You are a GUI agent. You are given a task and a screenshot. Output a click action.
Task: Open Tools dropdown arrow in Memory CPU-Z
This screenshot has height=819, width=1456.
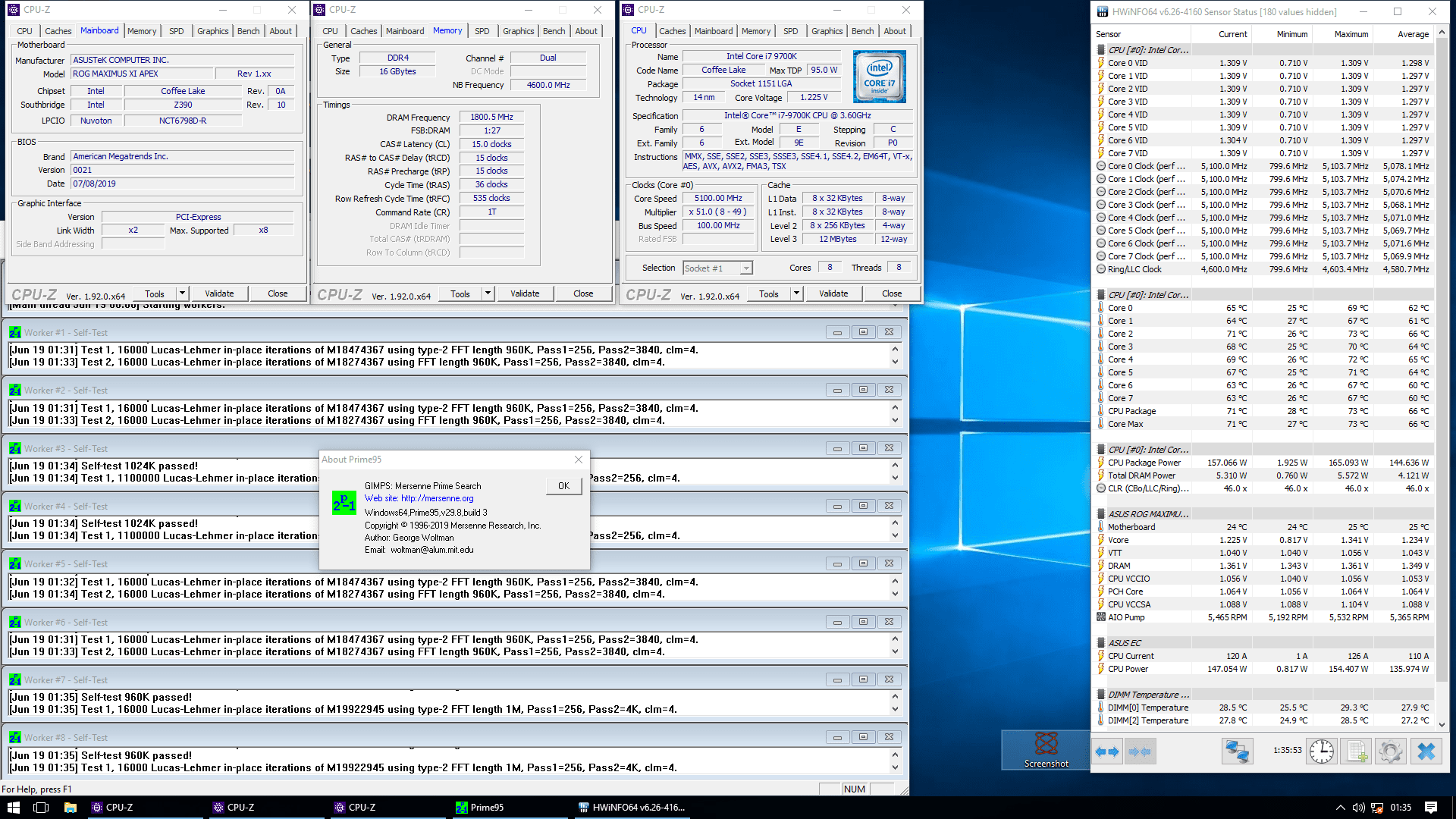488,293
